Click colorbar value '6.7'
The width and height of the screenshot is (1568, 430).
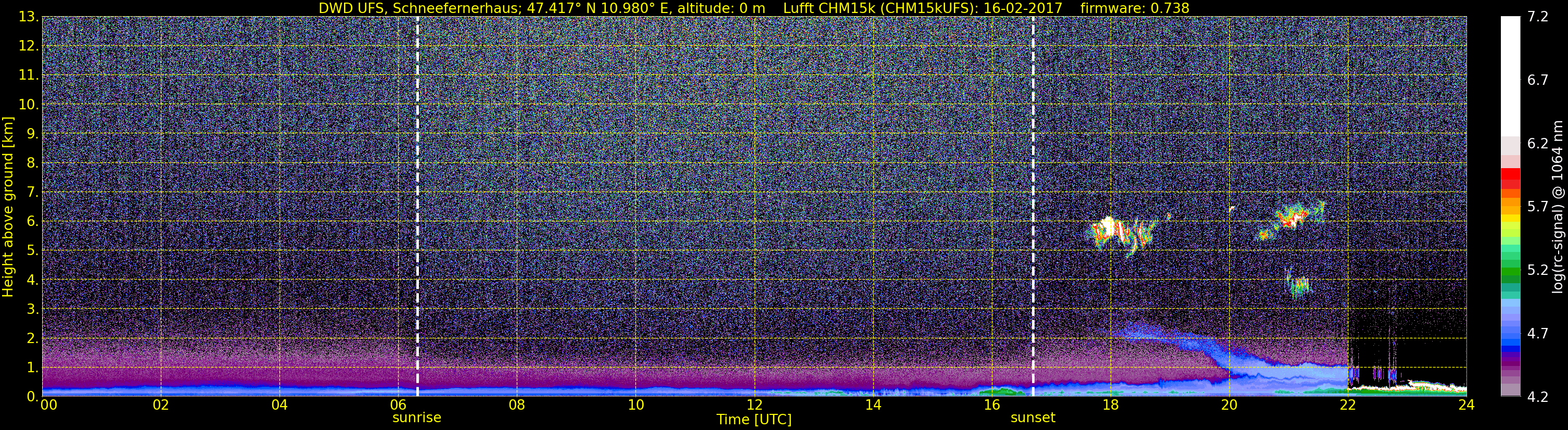[1538, 80]
